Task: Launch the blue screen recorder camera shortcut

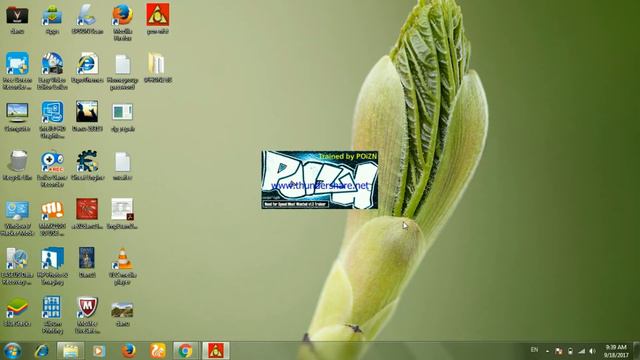Action: click(x=17, y=64)
